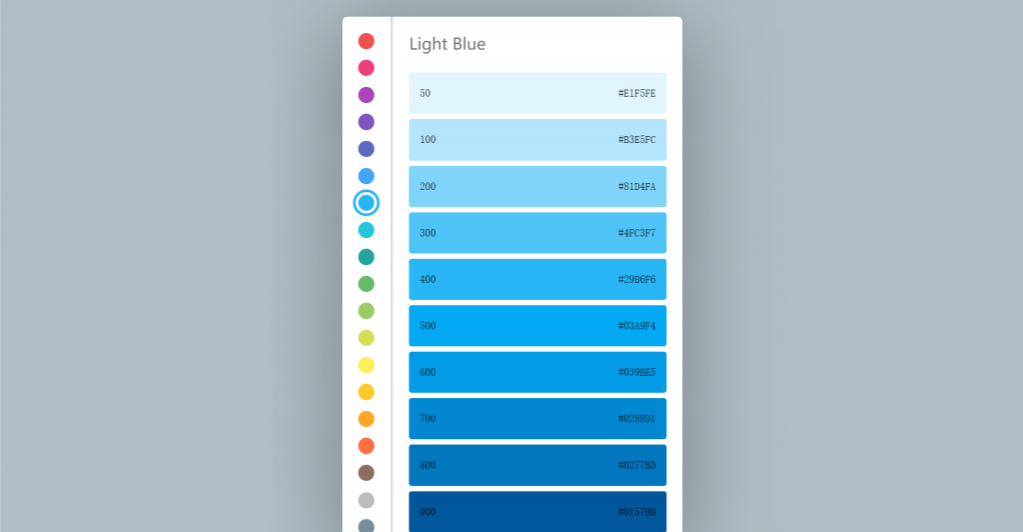Select the teal color dot
This screenshot has width=1023, height=532.
pyautogui.click(x=366, y=257)
